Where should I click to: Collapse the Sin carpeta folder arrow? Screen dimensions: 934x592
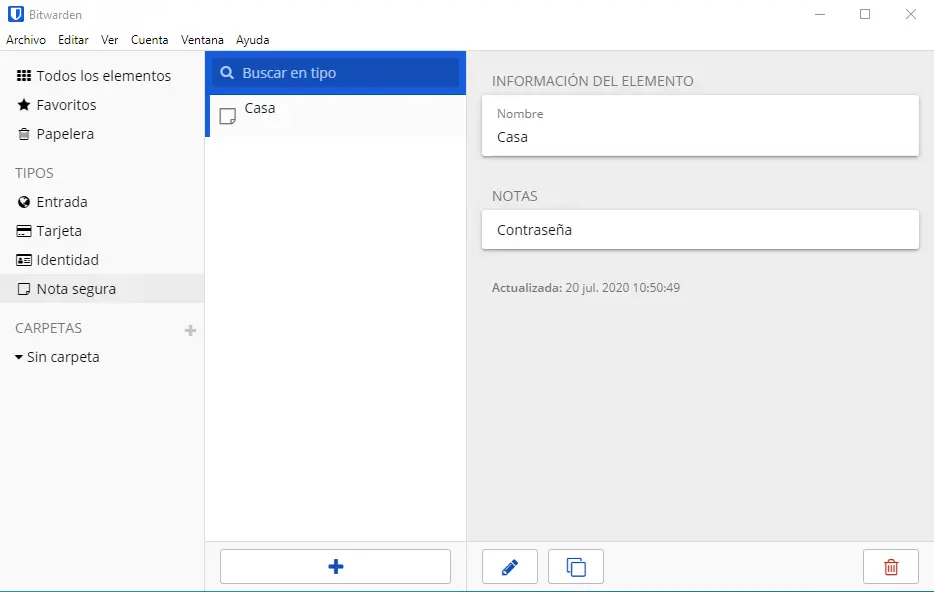tap(19, 357)
